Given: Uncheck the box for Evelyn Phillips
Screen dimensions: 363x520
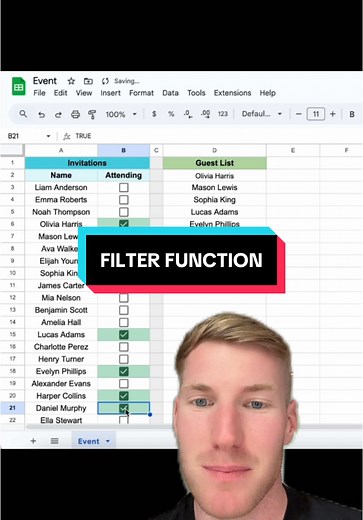Looking at the screenshot, I should [x=124, y=371].
